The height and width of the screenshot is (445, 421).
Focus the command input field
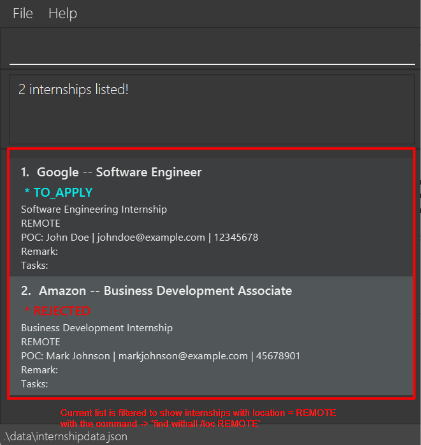[212, 49]
